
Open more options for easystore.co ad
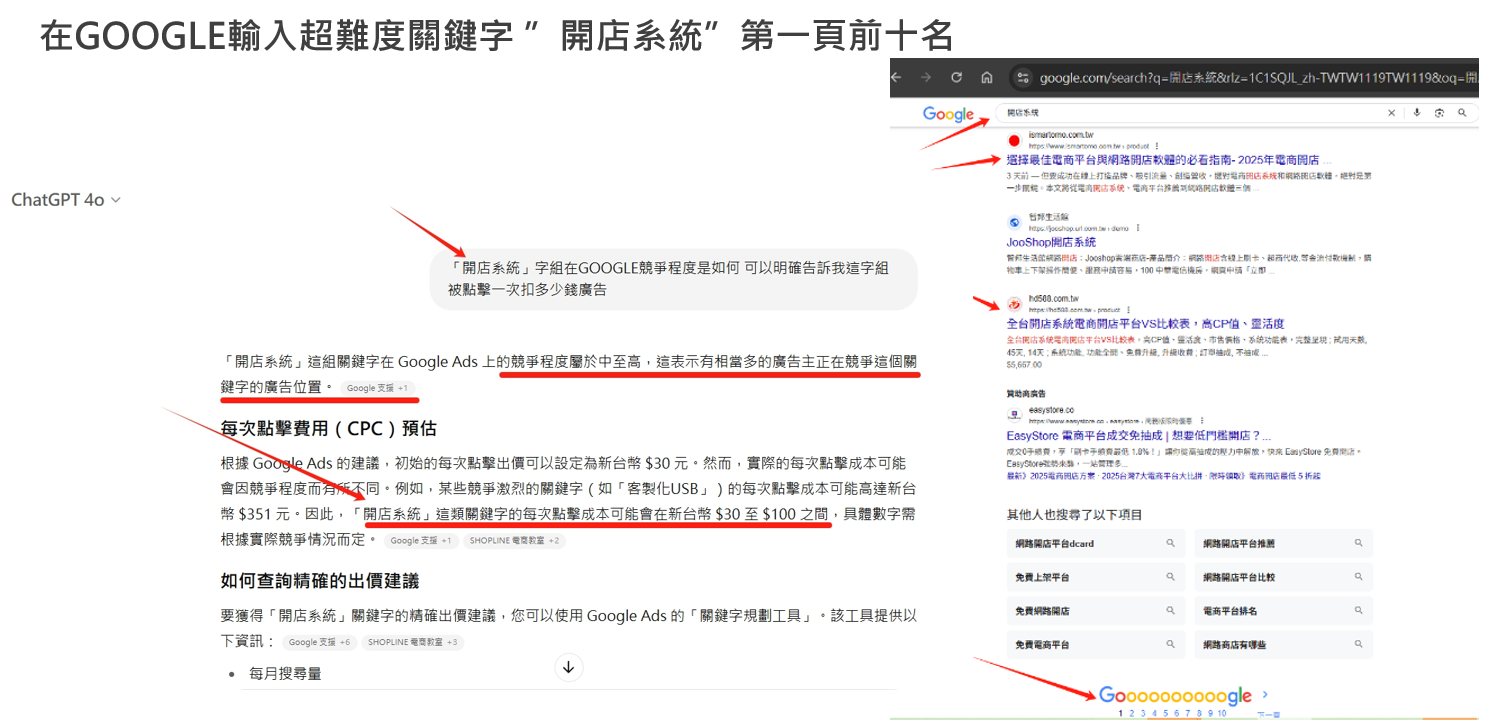click(1202, 422)
